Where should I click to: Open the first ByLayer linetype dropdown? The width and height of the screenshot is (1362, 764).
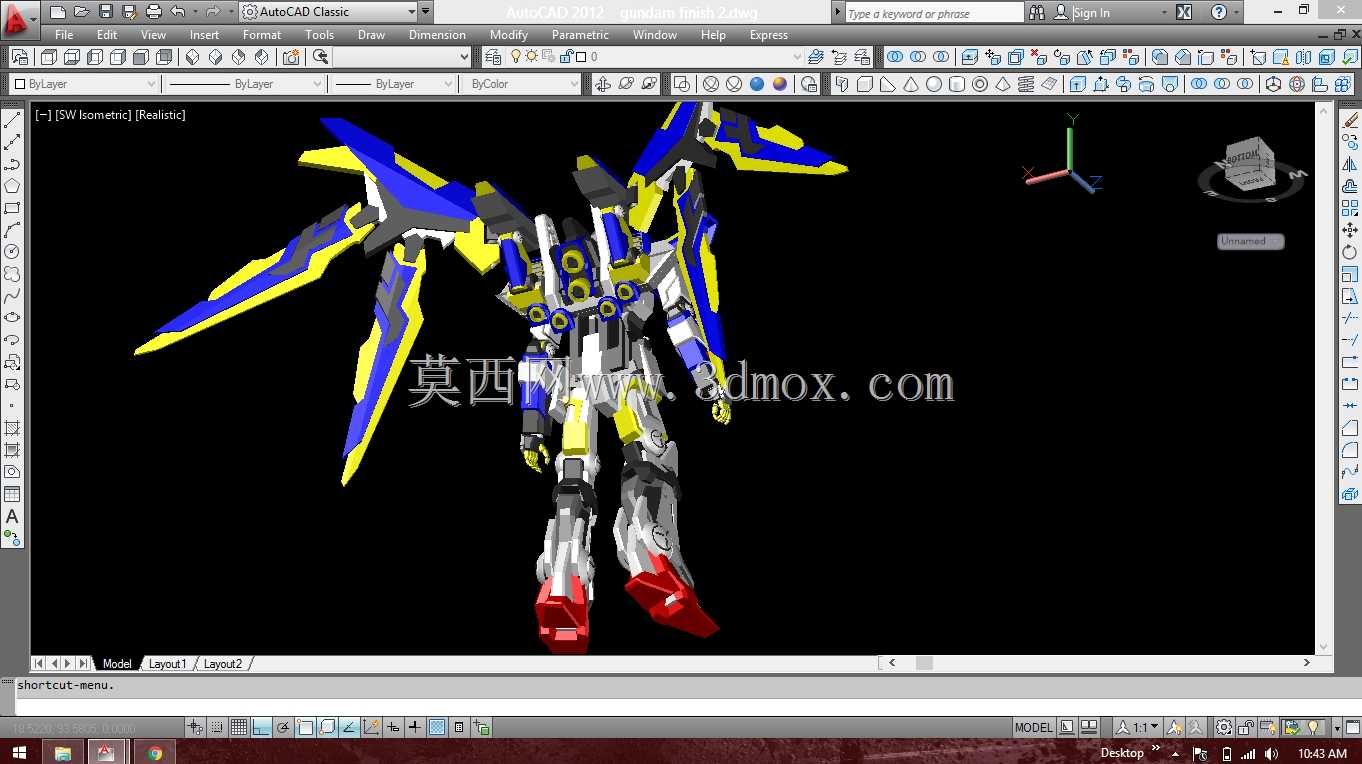[x=244, y=84]
